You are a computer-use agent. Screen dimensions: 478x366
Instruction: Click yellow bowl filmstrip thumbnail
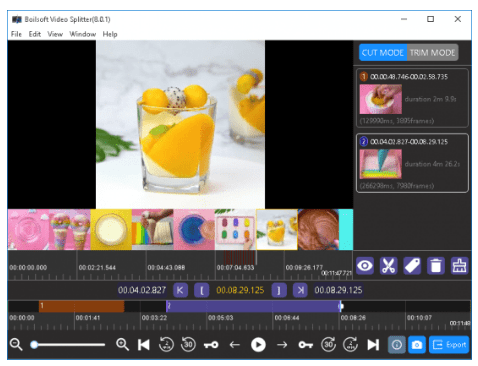coord(111,229)
